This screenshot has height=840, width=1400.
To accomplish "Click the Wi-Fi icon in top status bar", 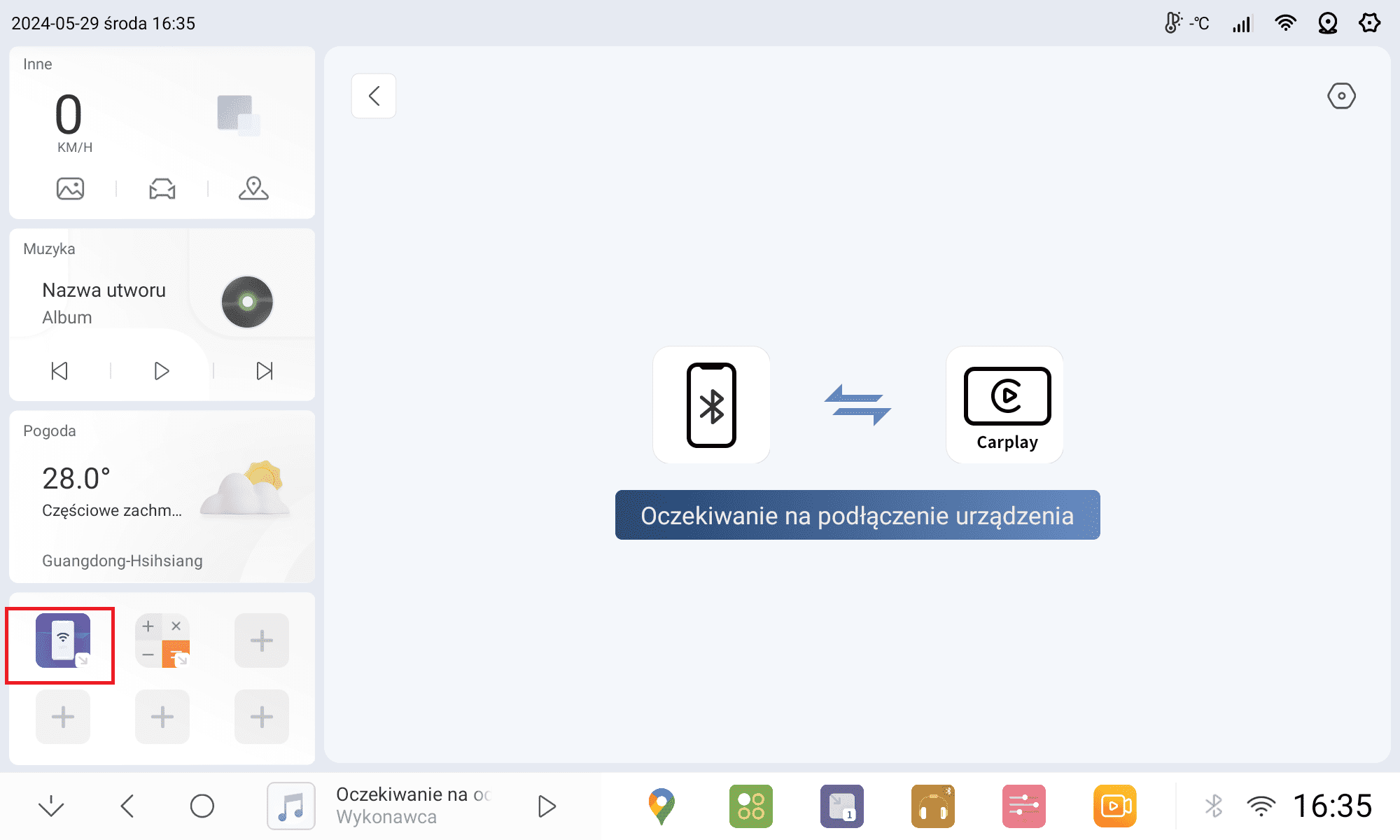I will [1285, 23].
